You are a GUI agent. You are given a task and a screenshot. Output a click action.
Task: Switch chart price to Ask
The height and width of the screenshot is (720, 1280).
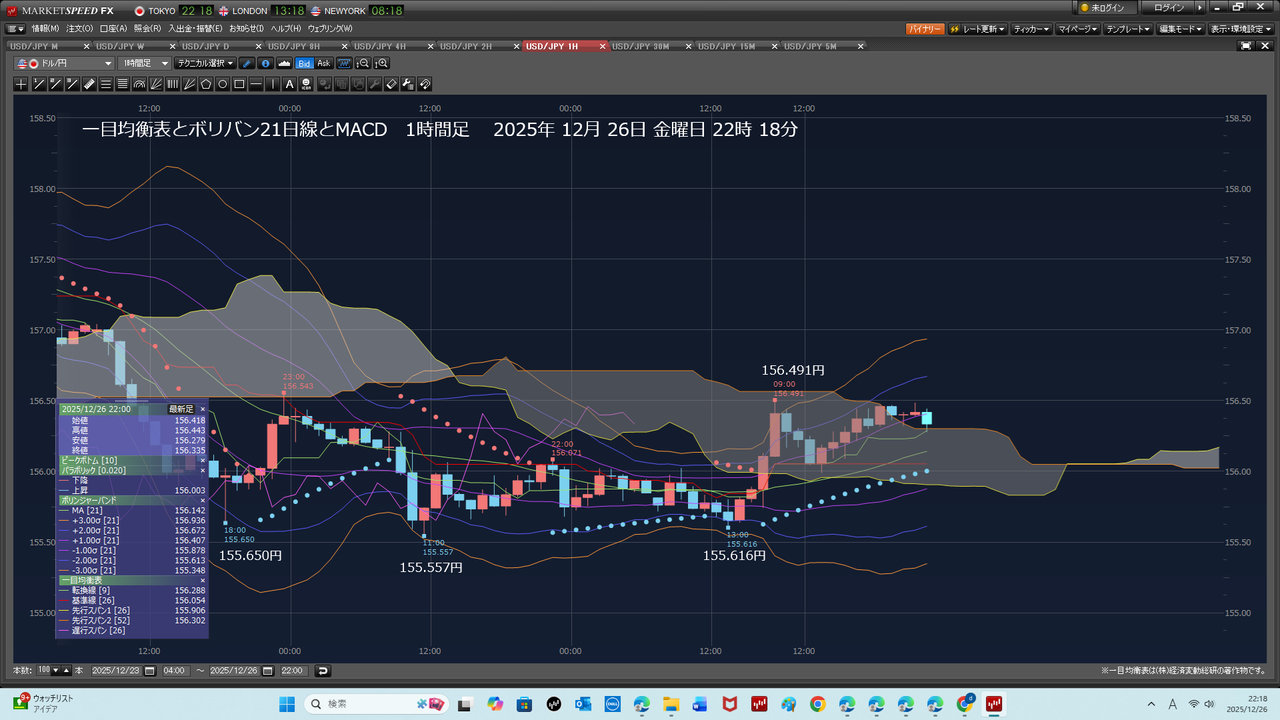323,63
